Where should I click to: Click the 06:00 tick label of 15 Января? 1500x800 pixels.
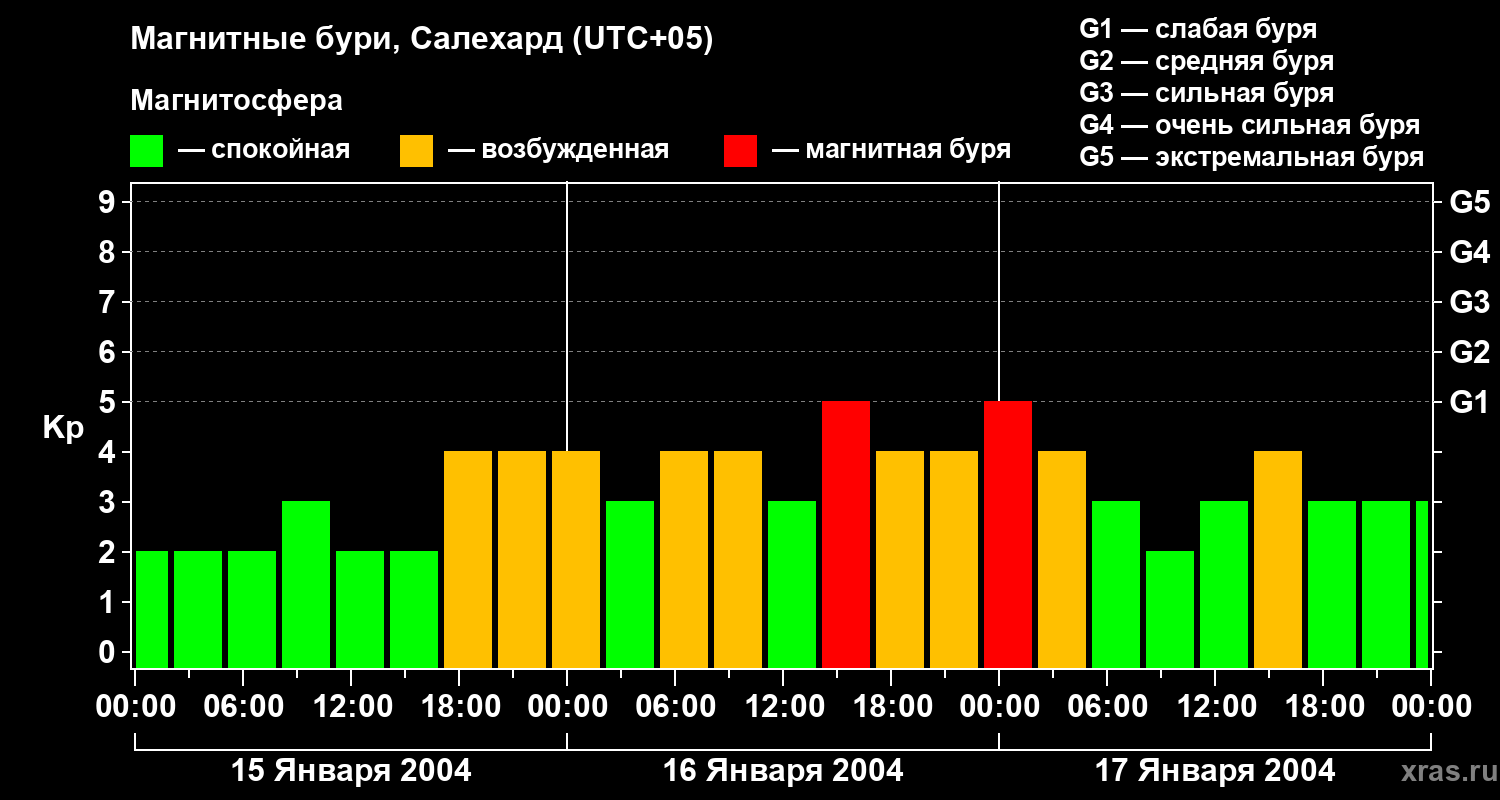(243, 707)
